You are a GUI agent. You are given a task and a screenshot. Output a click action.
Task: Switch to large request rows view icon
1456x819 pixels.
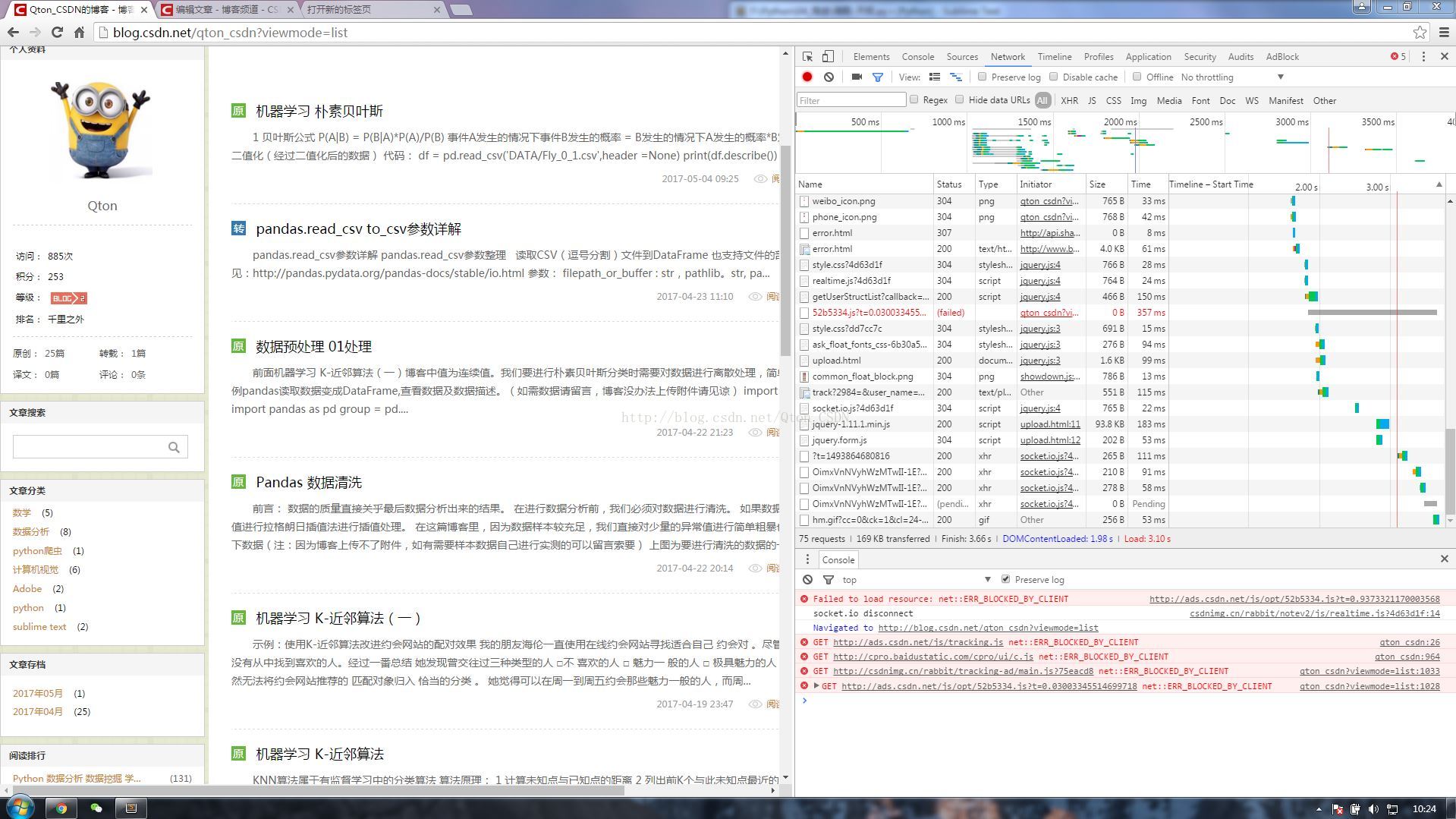click(x=935, y=77)
